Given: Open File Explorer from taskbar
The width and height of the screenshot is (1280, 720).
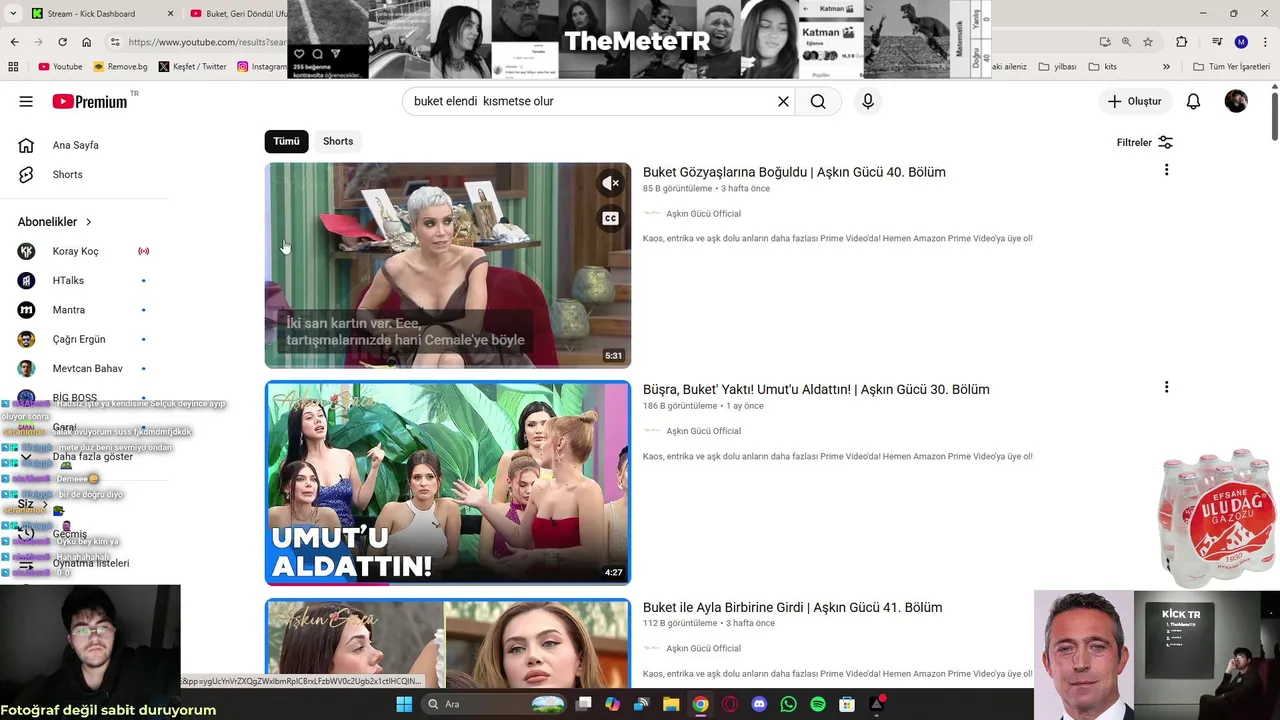Looking at the screenshot, I should [x=671, y=704].
